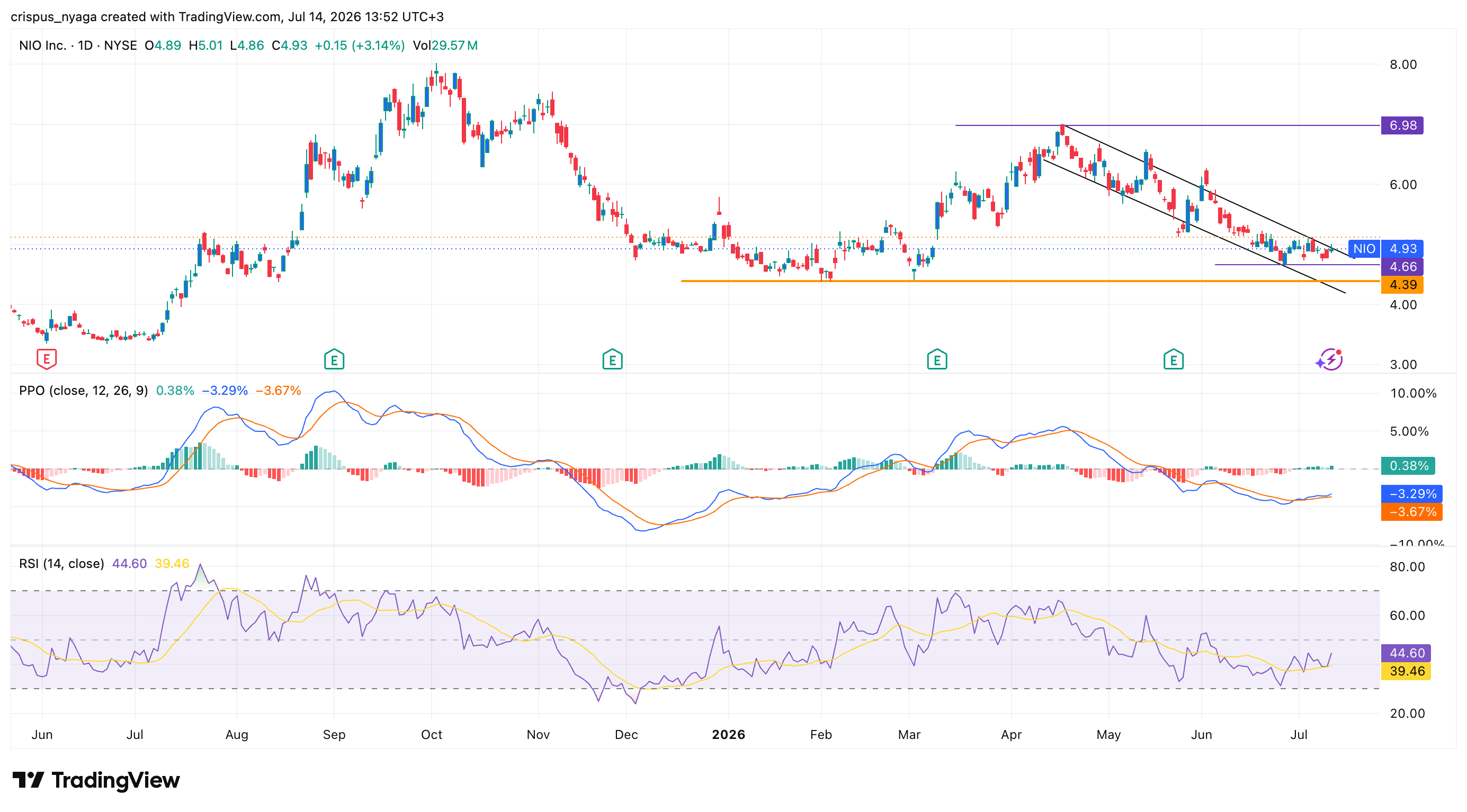This screenshot has height=812, width=1467.
Task: Open the earnings marker near September
Action: pos(334,359)
